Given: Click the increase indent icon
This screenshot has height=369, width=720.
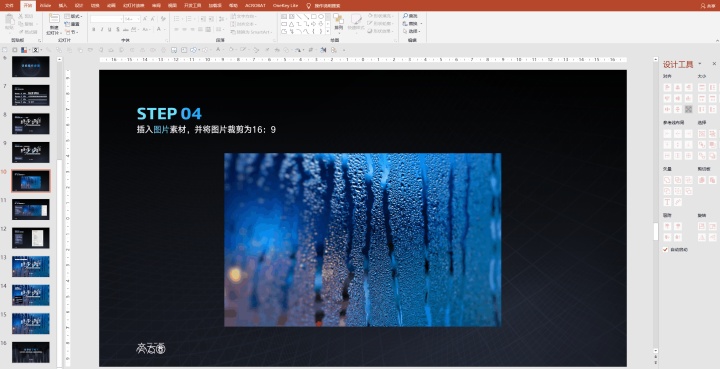Looking at the screenshot, I should pyautogui.click(x=211, y=19).
